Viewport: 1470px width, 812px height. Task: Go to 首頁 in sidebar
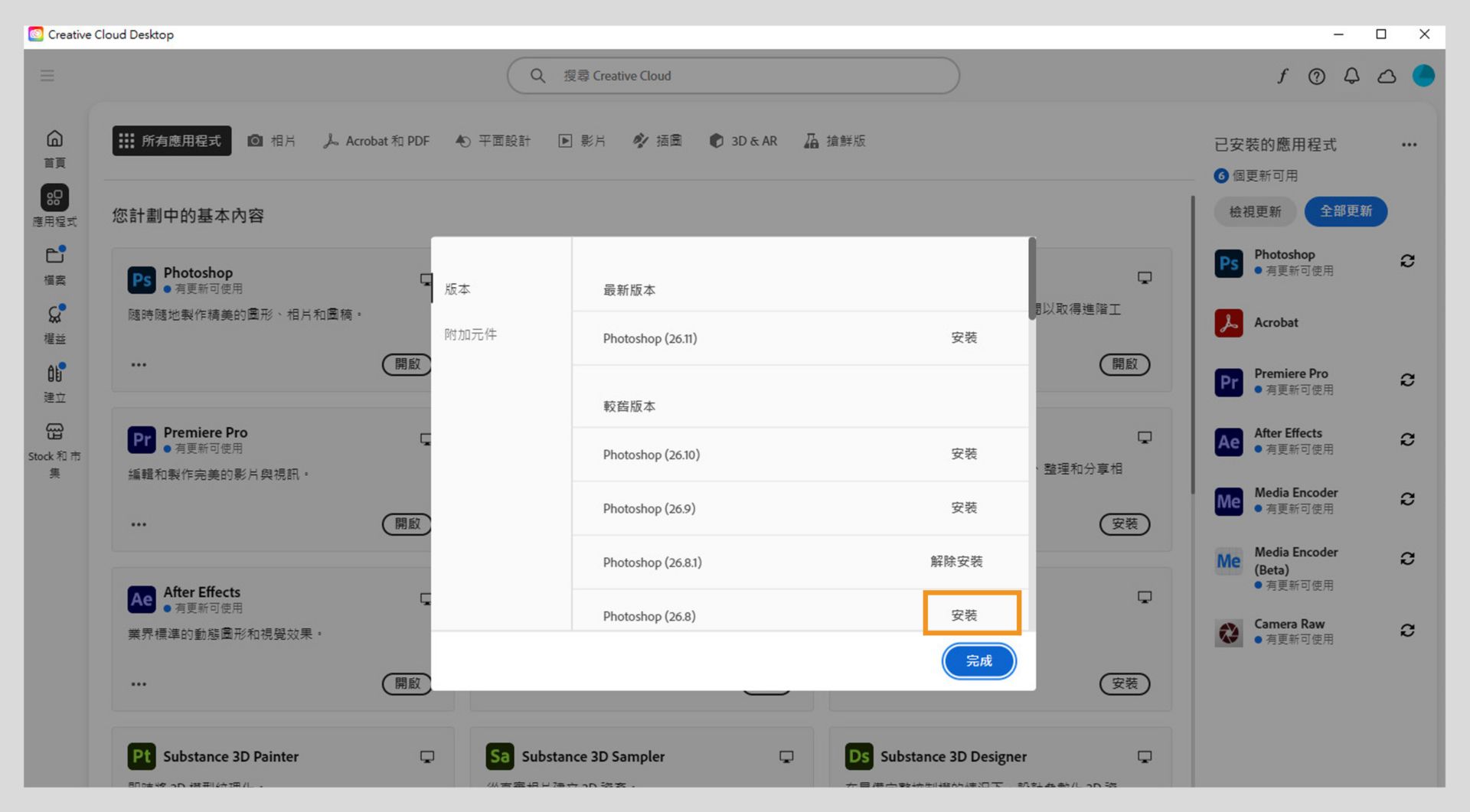click(54, 148)
